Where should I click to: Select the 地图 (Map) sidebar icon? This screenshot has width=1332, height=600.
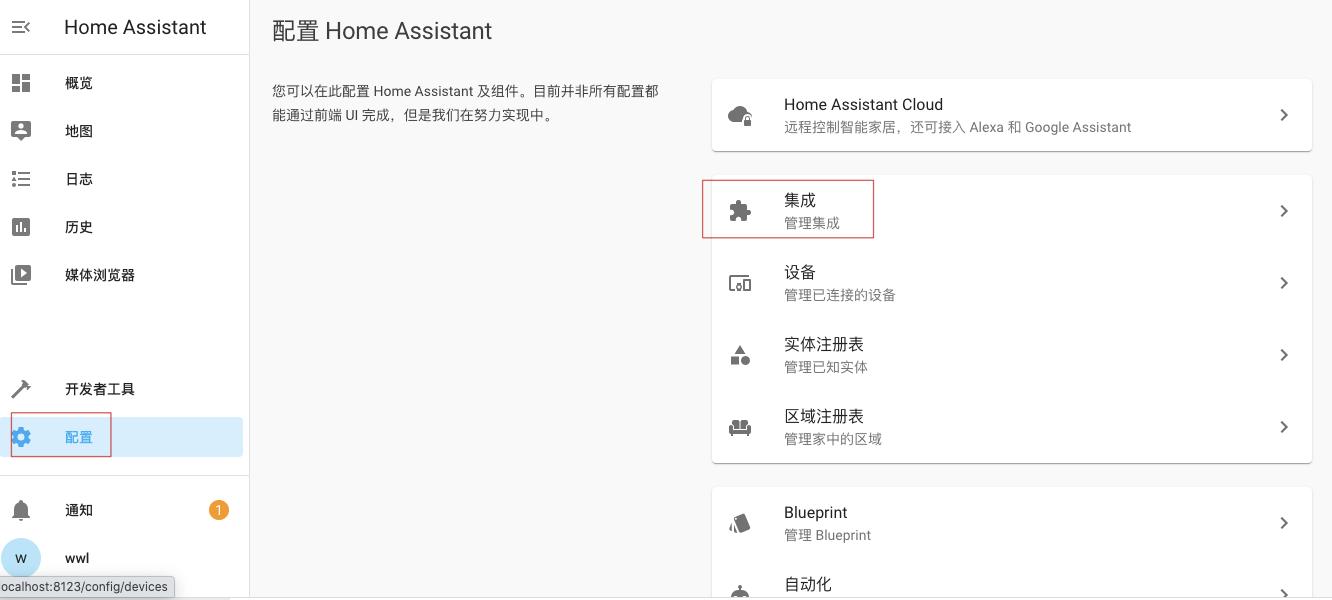point(21,131)
